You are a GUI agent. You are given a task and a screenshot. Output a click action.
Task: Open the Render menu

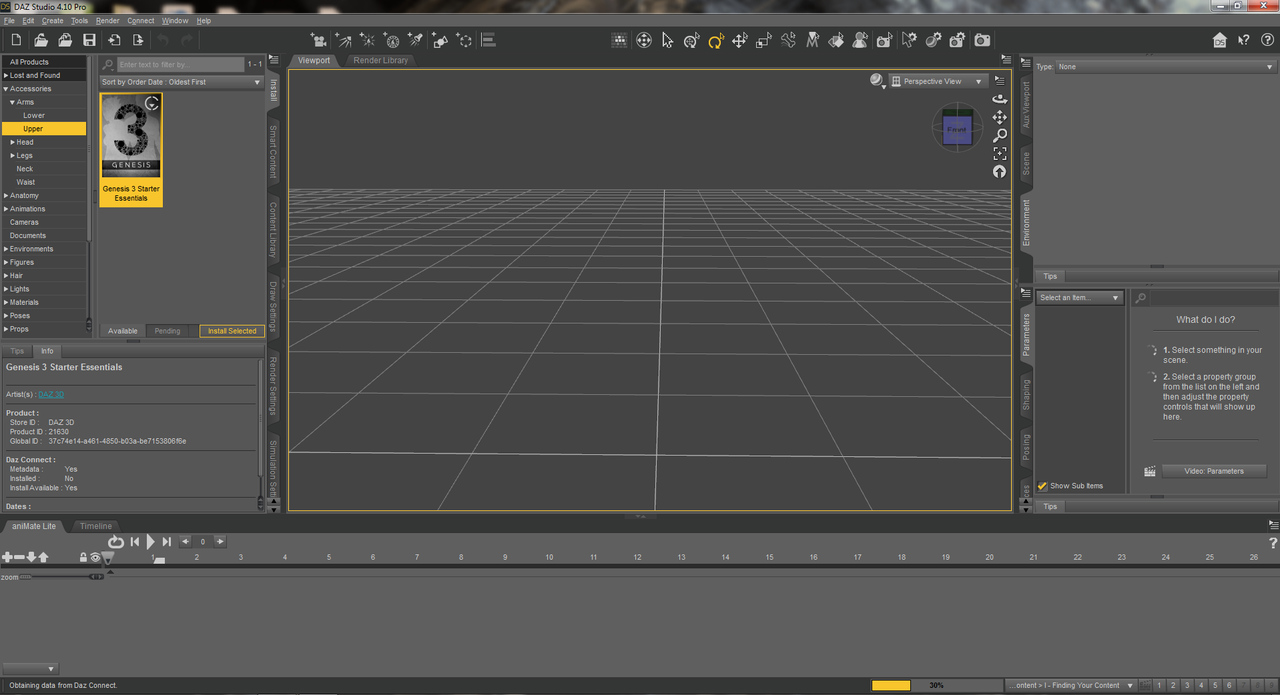(108, 20)
